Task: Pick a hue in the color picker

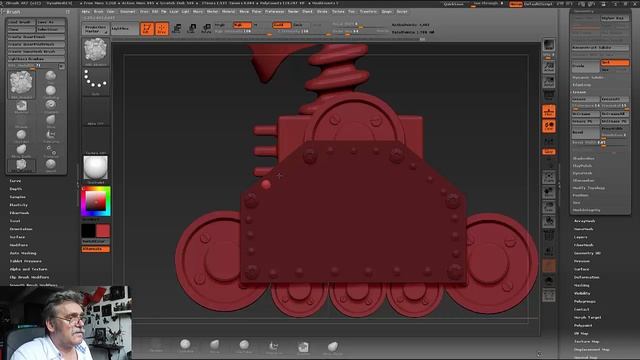Action: [96, 201]
